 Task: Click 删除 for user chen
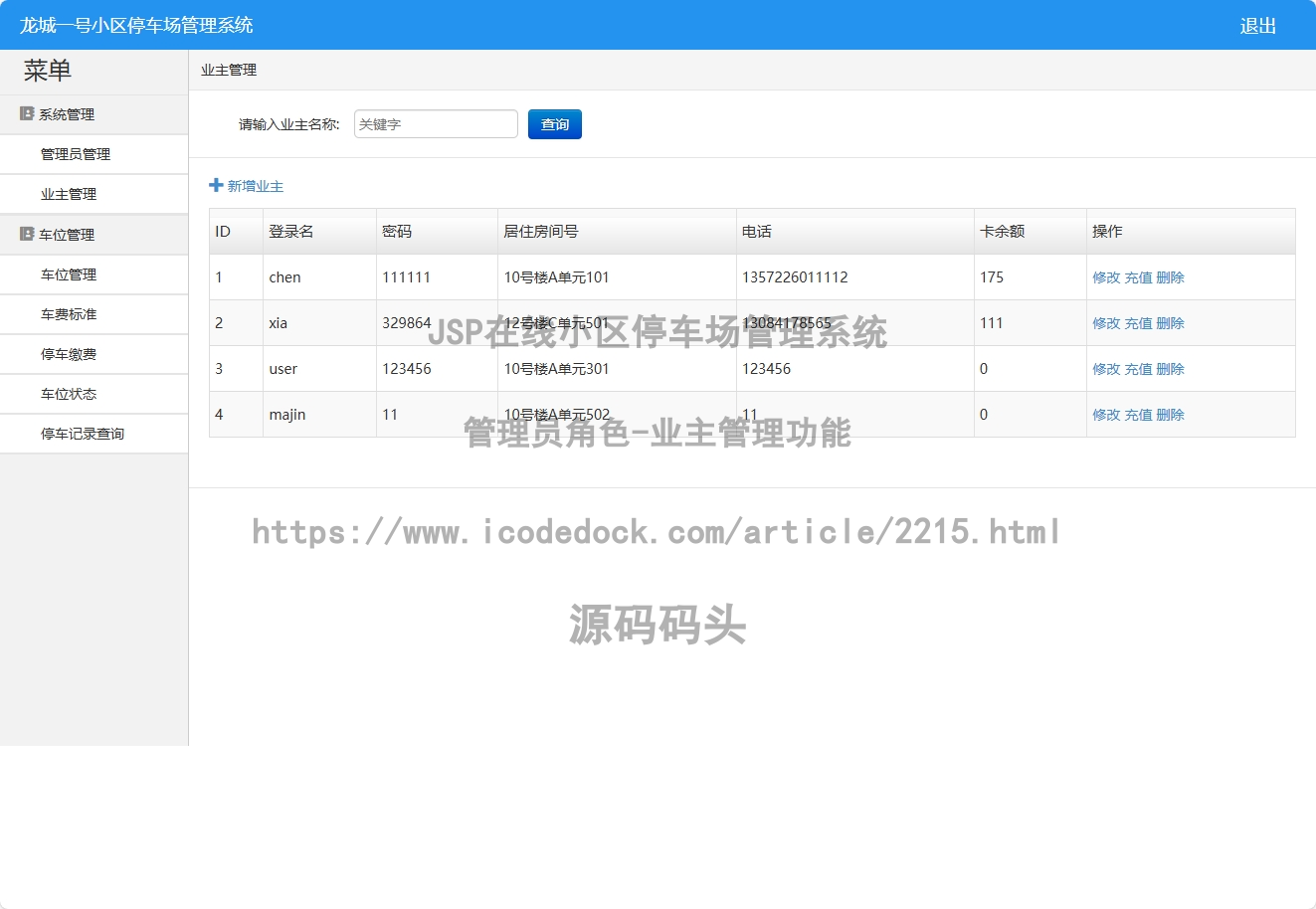tap(1170, 277)
